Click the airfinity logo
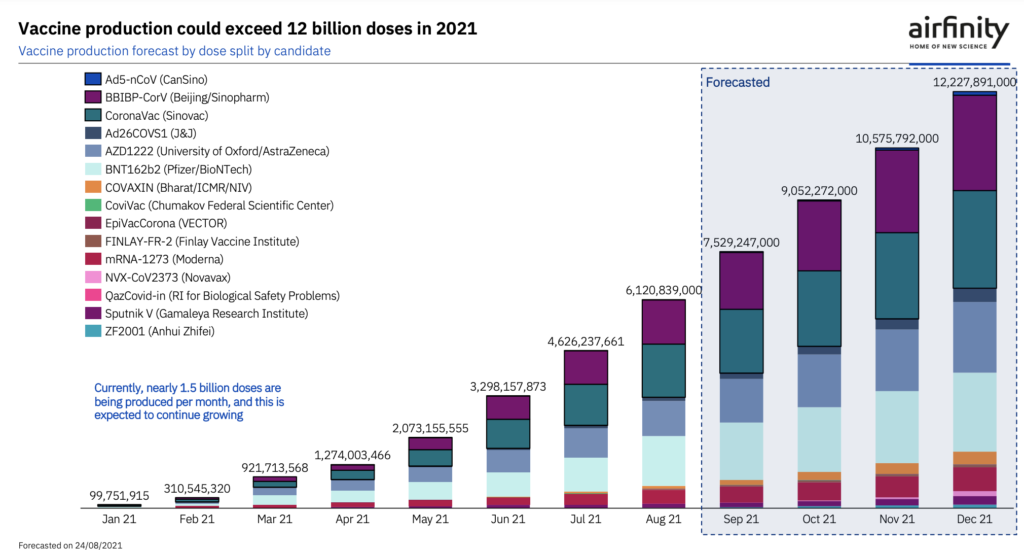The height and width of the screenshot is (550, 1024). 959,33
